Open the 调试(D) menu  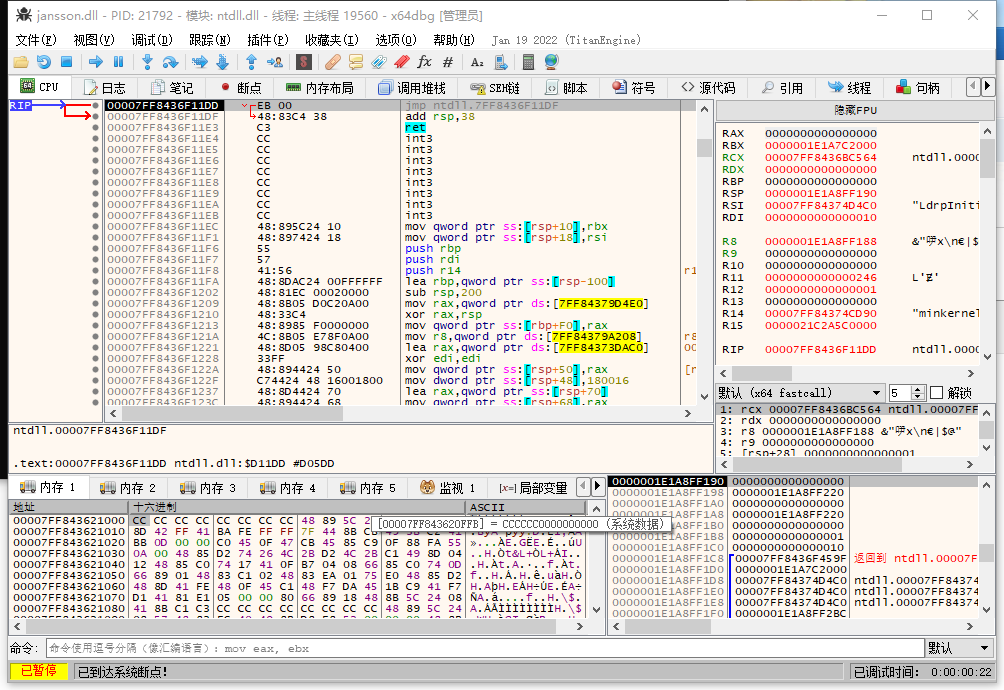(x=152, y=40)
